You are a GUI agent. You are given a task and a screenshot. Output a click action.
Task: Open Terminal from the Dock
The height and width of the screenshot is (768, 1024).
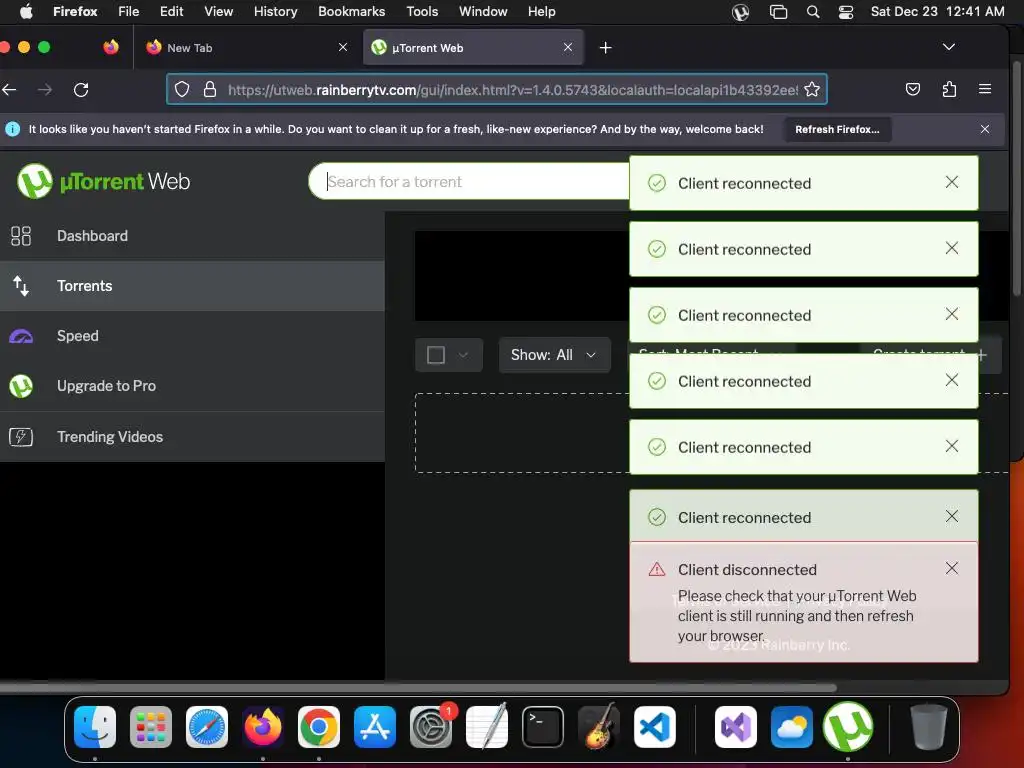tap(543, 727)
